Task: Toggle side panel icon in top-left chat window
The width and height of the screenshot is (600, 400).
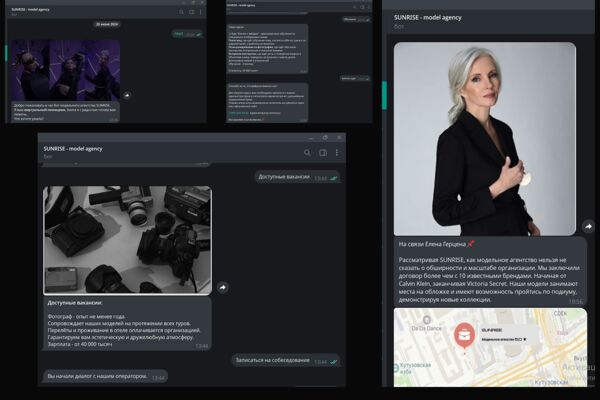Action: pyautogui.click(x=191, y=12)
